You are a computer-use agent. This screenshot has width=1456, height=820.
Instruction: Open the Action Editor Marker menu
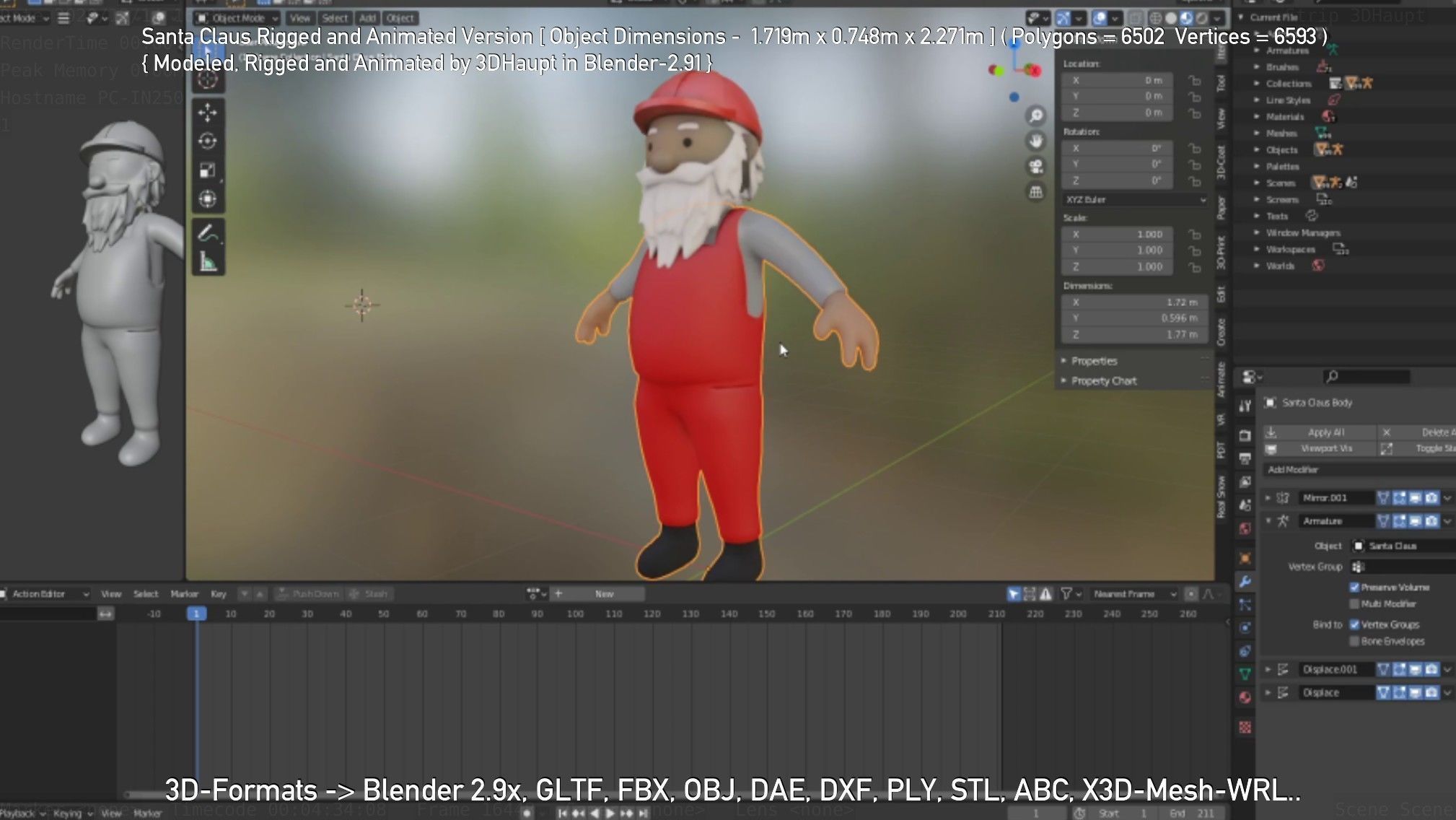184,594
